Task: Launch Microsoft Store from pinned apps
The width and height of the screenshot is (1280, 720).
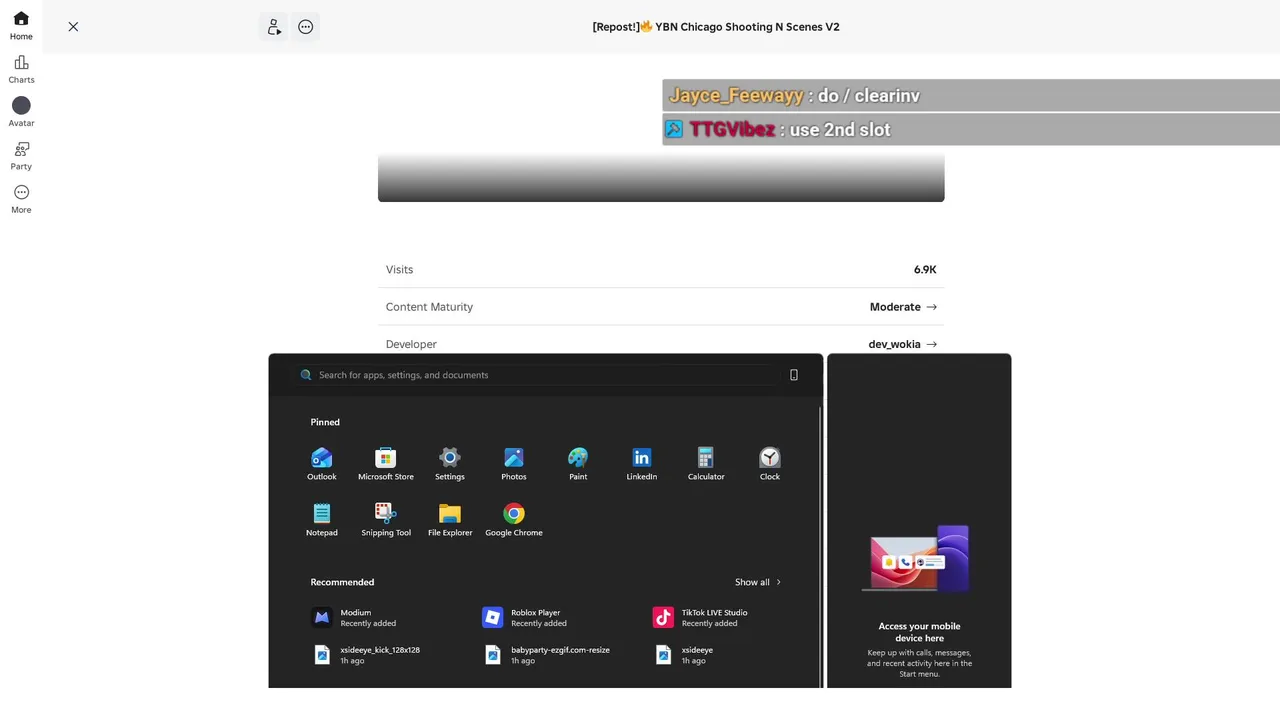Action: click(x=386, y=464)
